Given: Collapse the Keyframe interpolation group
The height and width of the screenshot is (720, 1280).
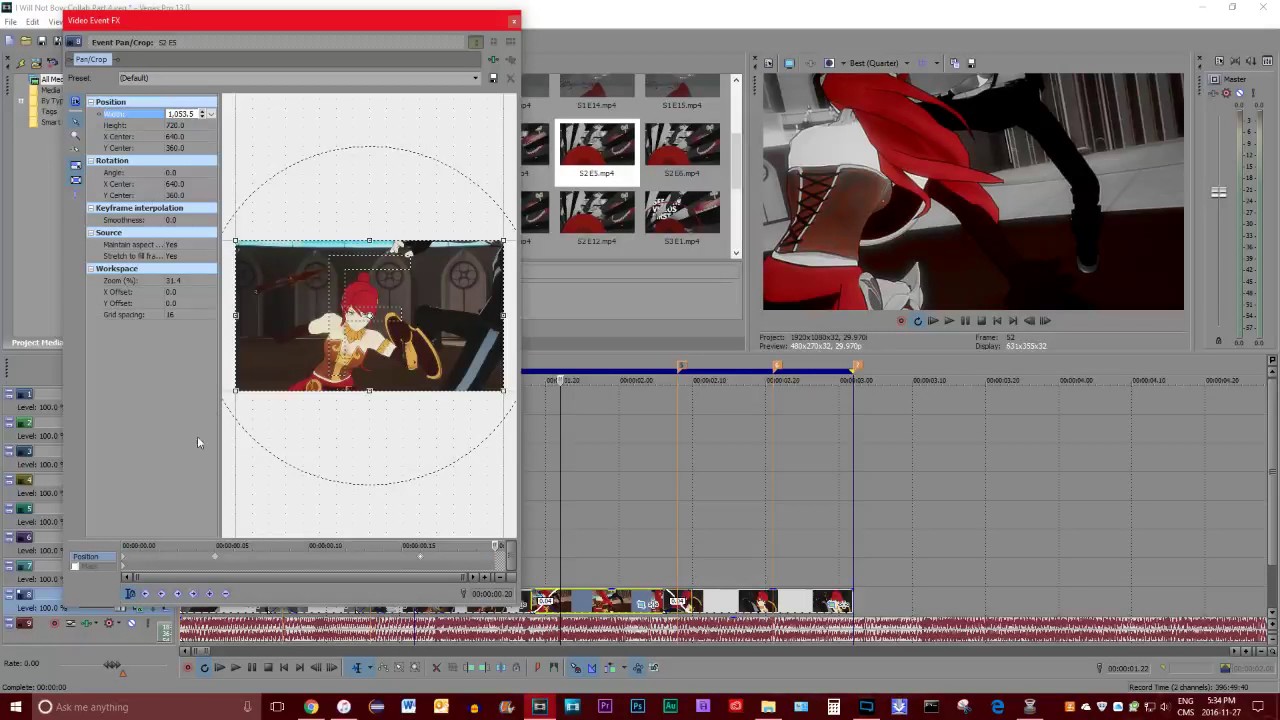Looking at the screenshot, I should coord(91,208).
